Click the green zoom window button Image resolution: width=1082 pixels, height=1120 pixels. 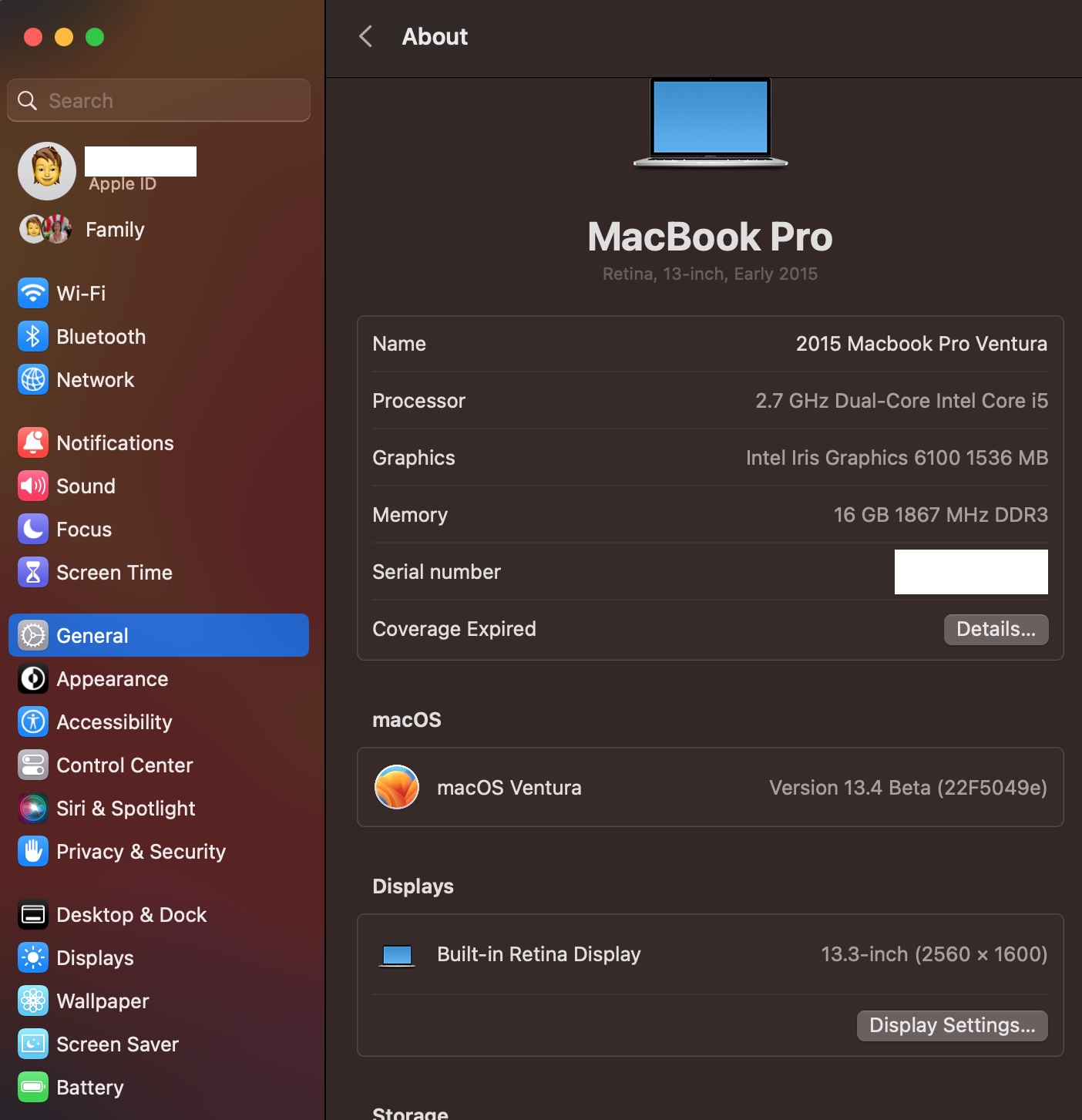point(95,37)
